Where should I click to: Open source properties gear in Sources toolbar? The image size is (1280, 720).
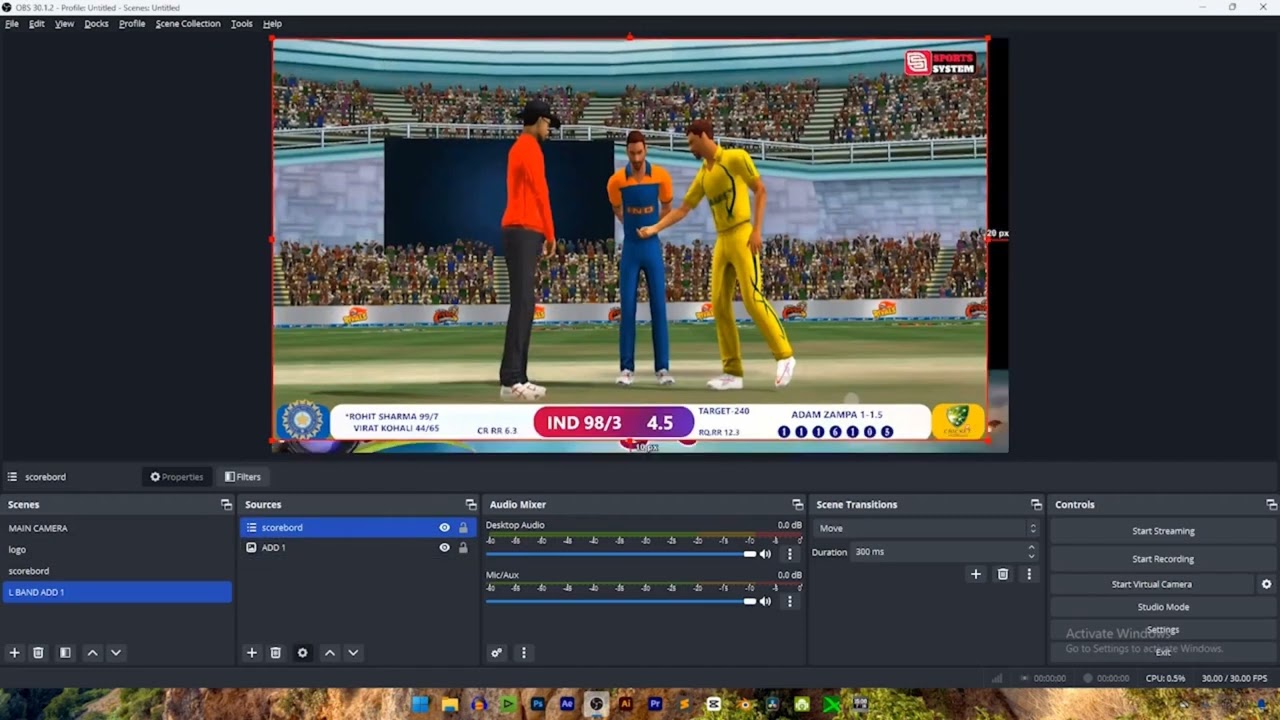(x=303, y=653)
